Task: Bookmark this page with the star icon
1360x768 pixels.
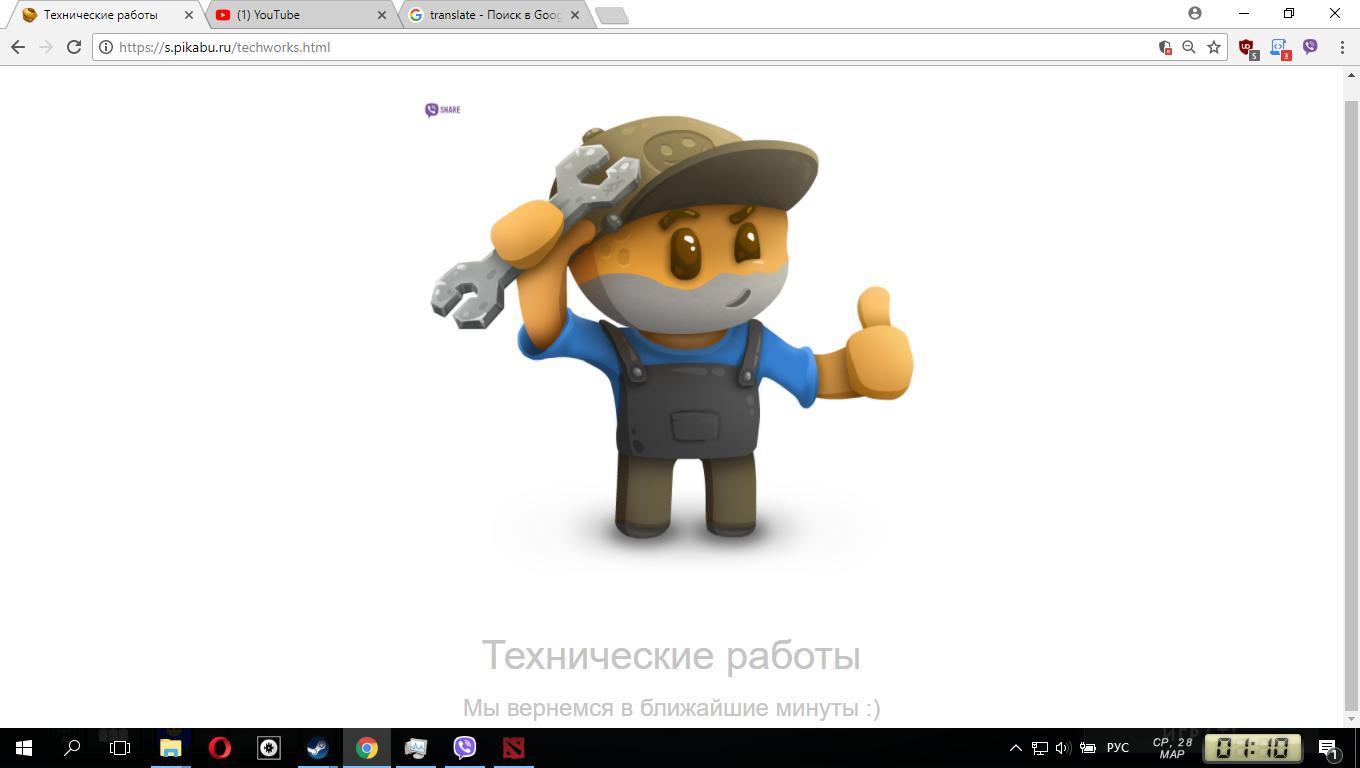Action: pyautogui.click(x=1214, y=47)
